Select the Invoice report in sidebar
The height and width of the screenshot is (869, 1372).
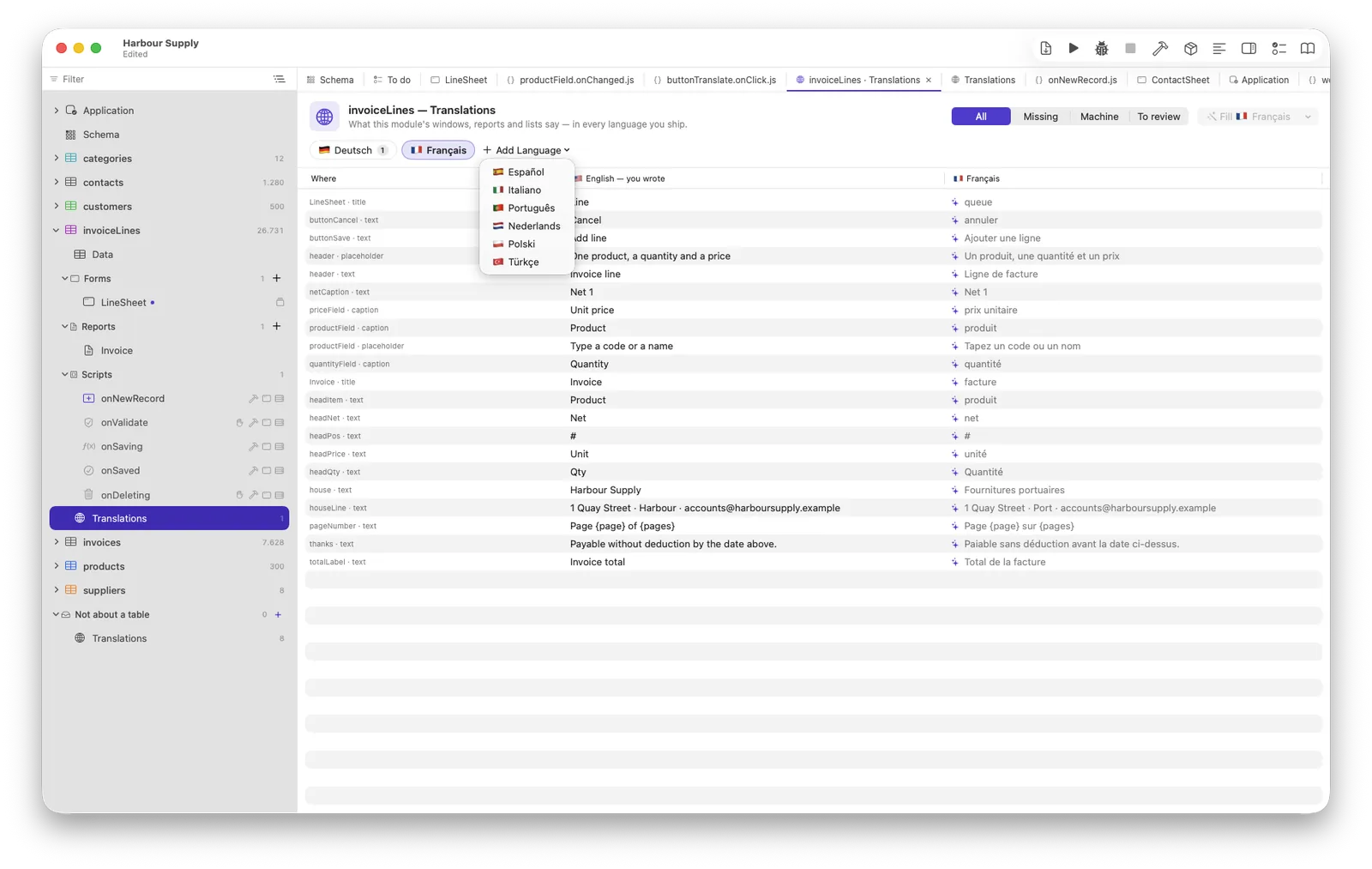click(117, 350)
